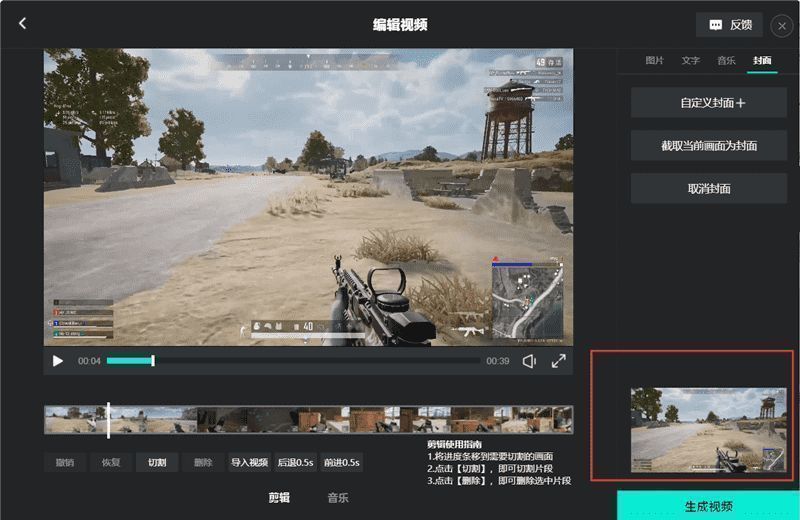Click 导入视频 import video button

pyautogui.click(x=250, y=462)
